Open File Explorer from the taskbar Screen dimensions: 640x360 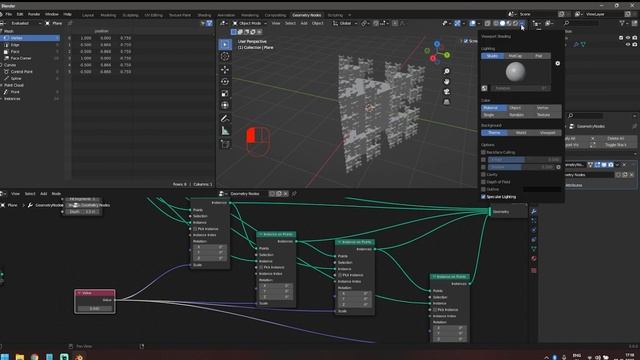20,357
